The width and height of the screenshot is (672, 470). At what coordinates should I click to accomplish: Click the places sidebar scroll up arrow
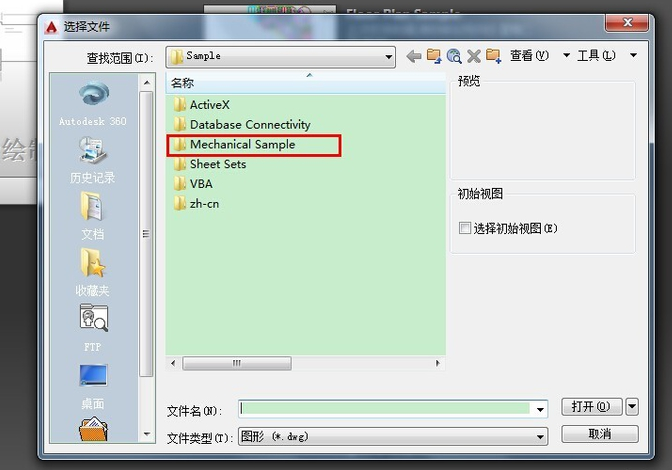pyautogui.click(x=147, y=83)
